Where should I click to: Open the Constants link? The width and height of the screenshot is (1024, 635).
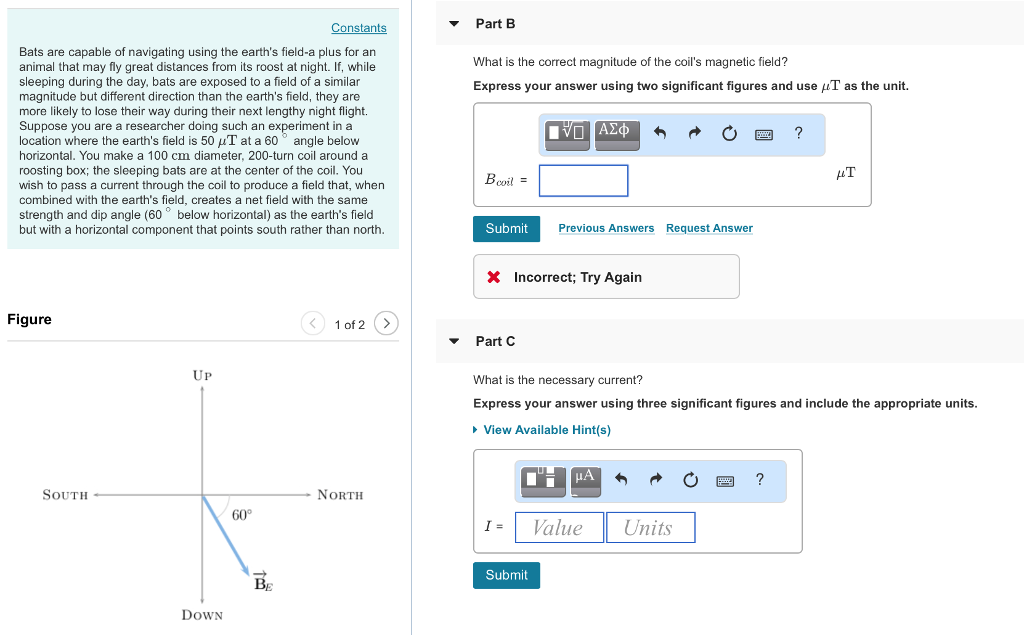click(x=358, y=27)
